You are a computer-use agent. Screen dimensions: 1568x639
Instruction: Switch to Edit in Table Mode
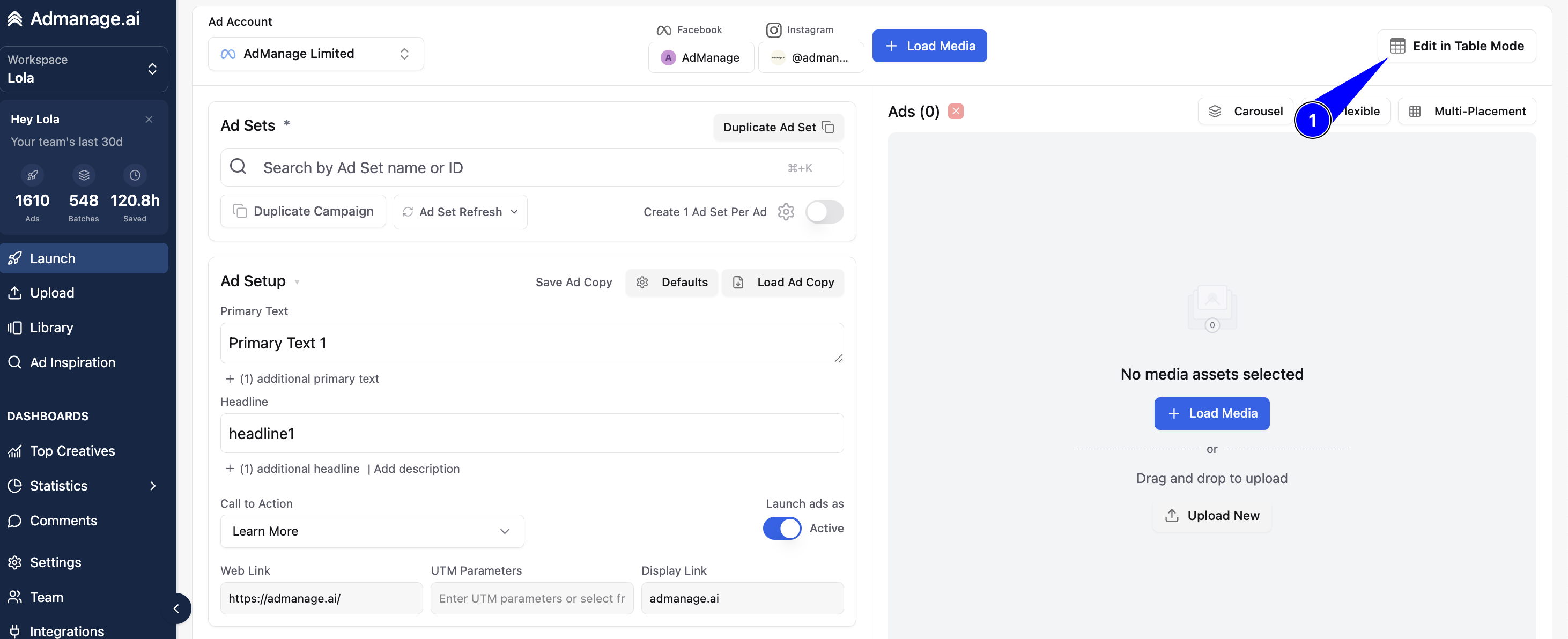1456,46
